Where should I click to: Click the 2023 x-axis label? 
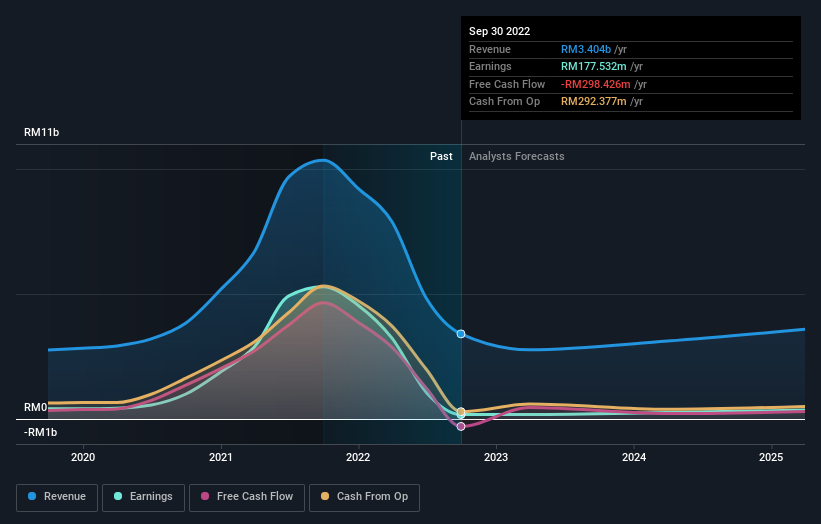(496, 457)
